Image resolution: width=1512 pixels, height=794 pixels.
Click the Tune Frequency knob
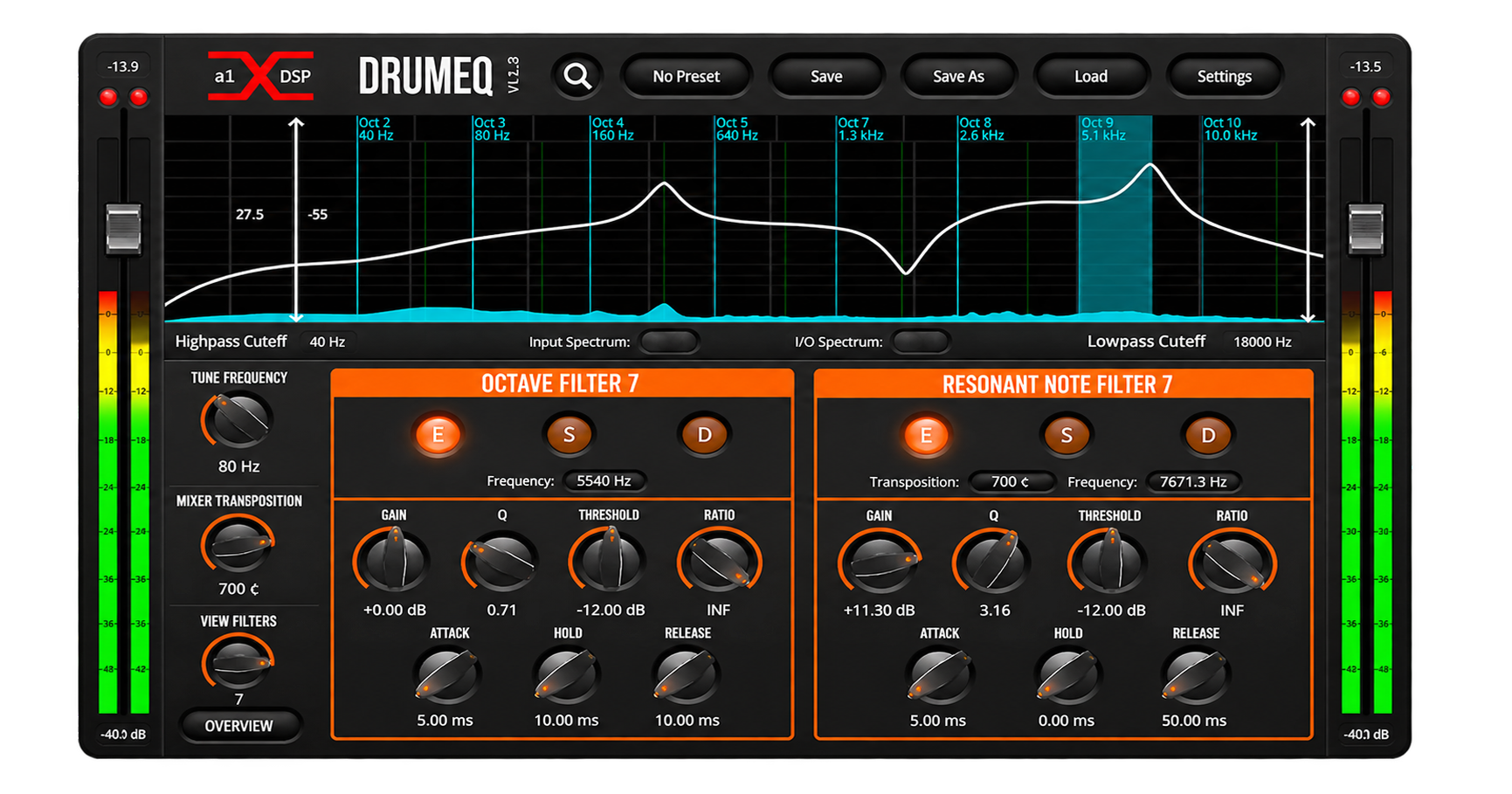(x=238, y=420)
